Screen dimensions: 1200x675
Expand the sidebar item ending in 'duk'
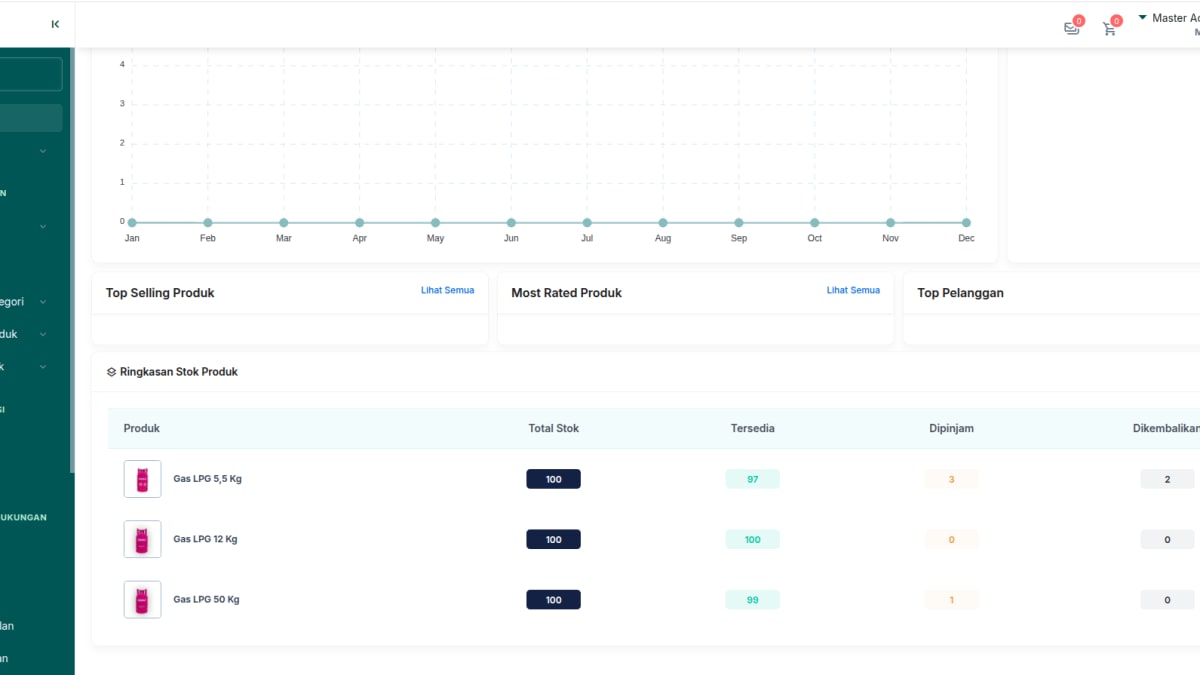click(x=42, y=335)
